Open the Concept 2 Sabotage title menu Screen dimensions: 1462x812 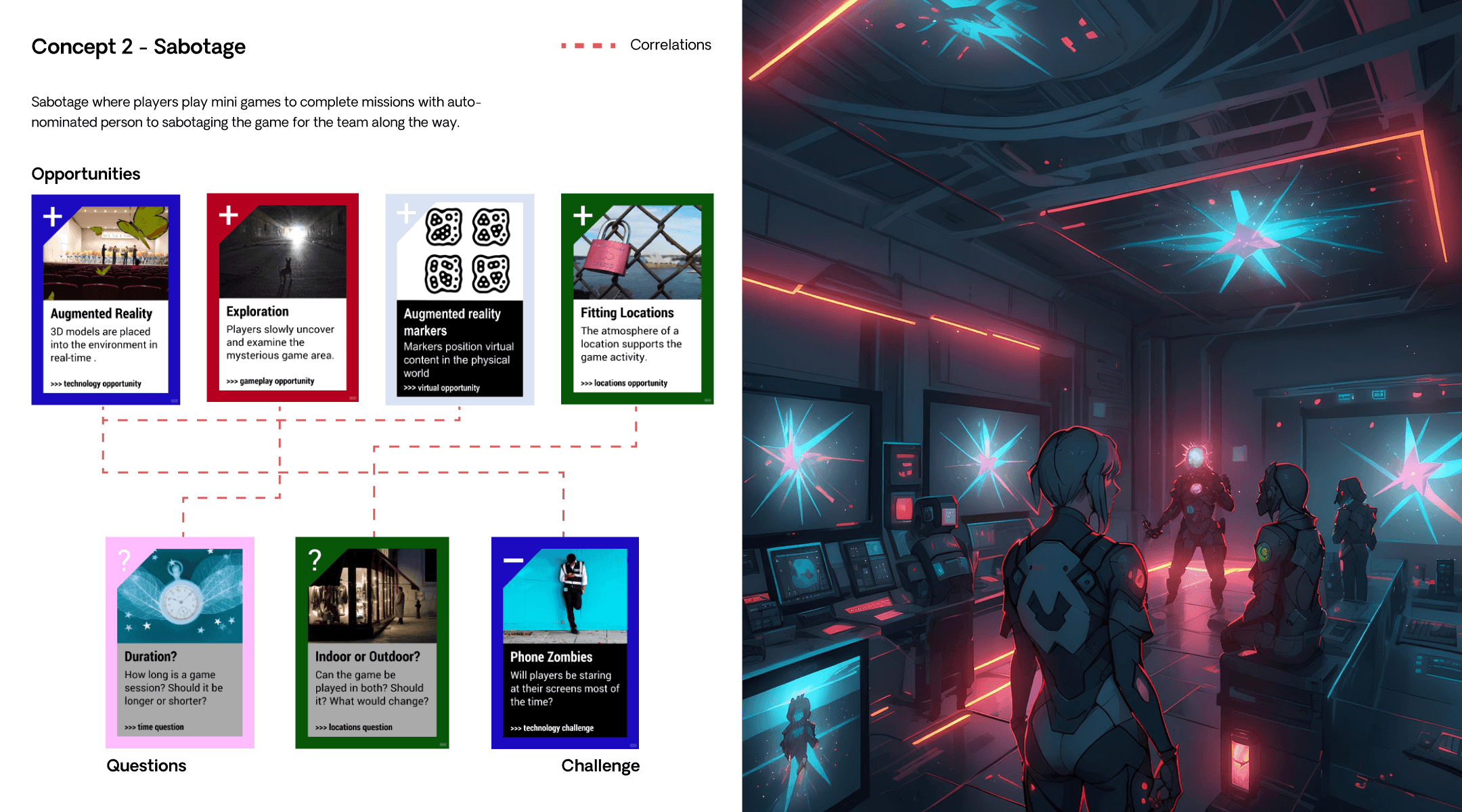(x=140, y=45)
